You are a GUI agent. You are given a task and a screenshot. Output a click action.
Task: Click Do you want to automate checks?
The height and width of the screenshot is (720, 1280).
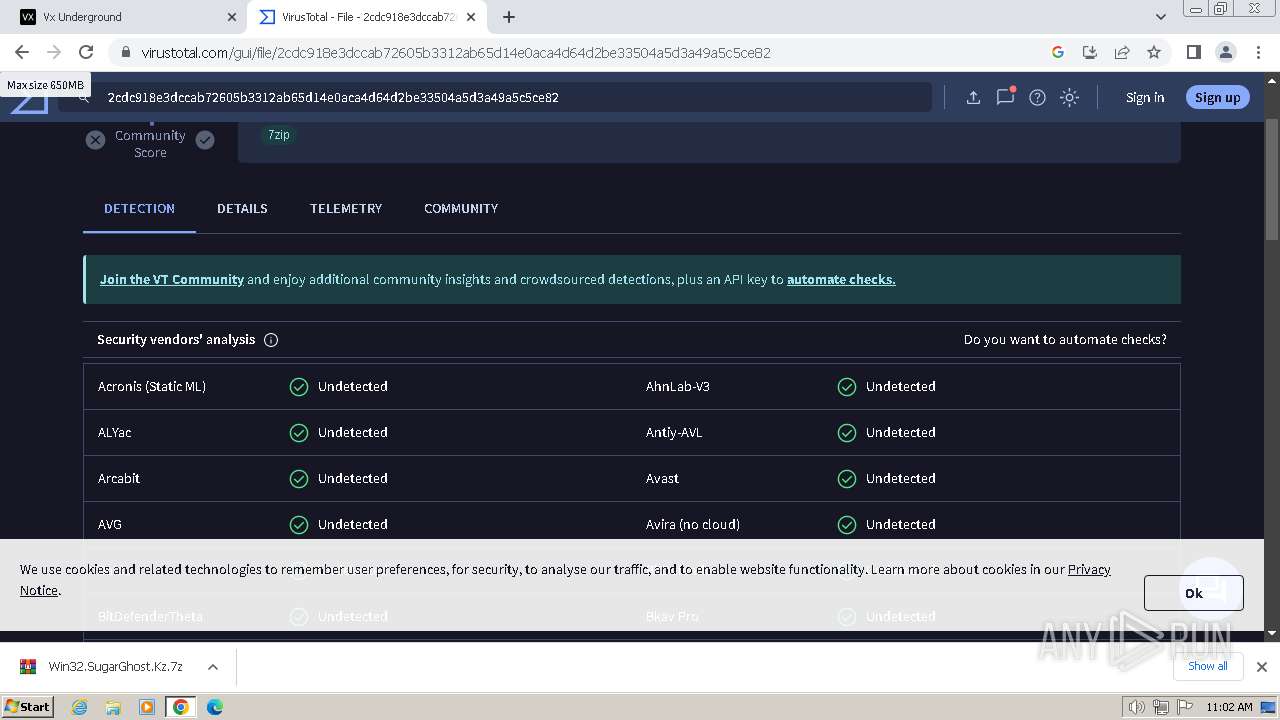tap(1065, 339)
